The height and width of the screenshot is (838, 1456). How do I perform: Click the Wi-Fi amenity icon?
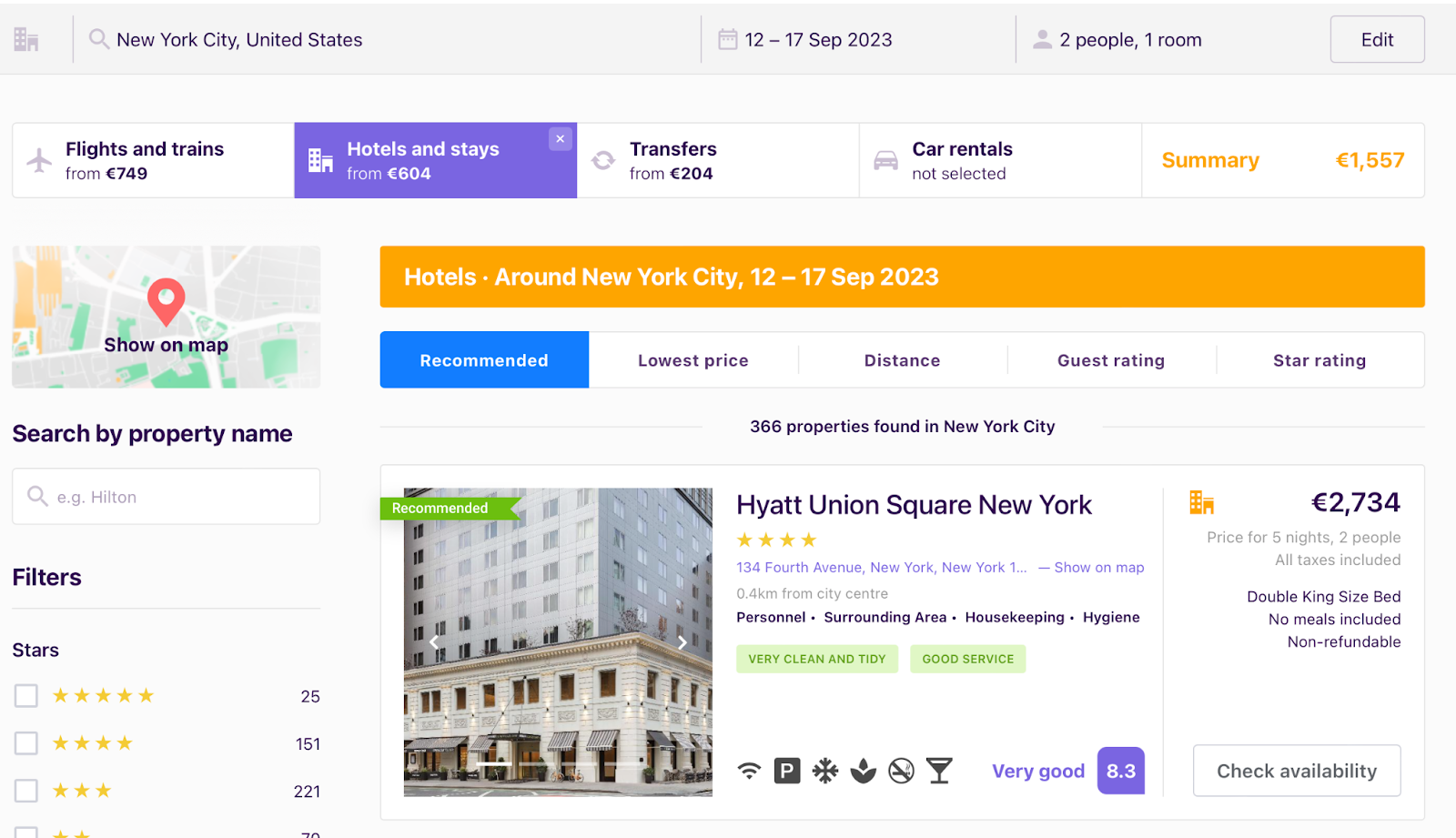coord(749,771)
